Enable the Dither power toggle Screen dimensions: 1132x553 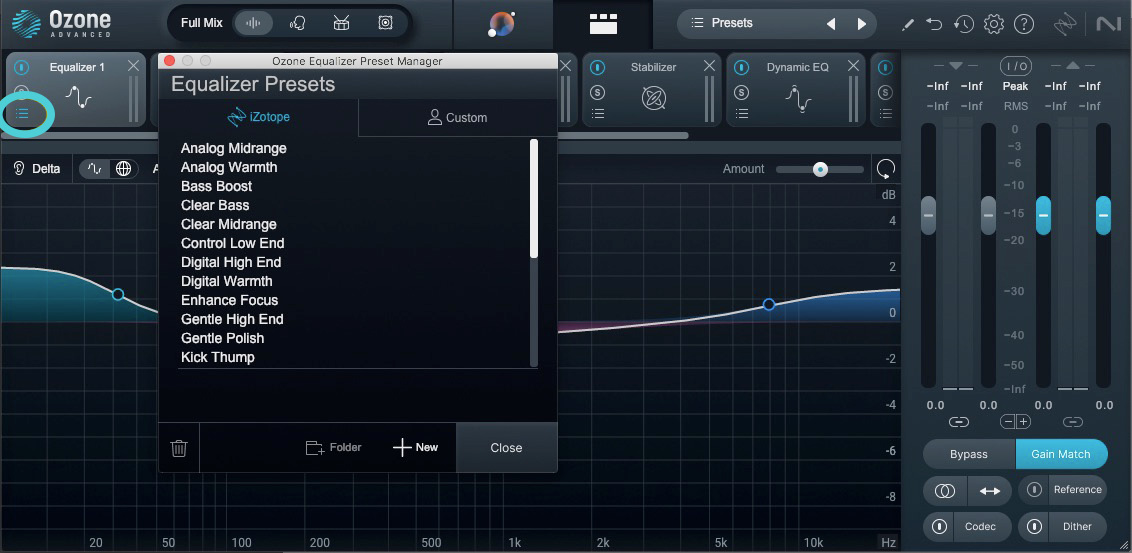tap(1035, 526)
